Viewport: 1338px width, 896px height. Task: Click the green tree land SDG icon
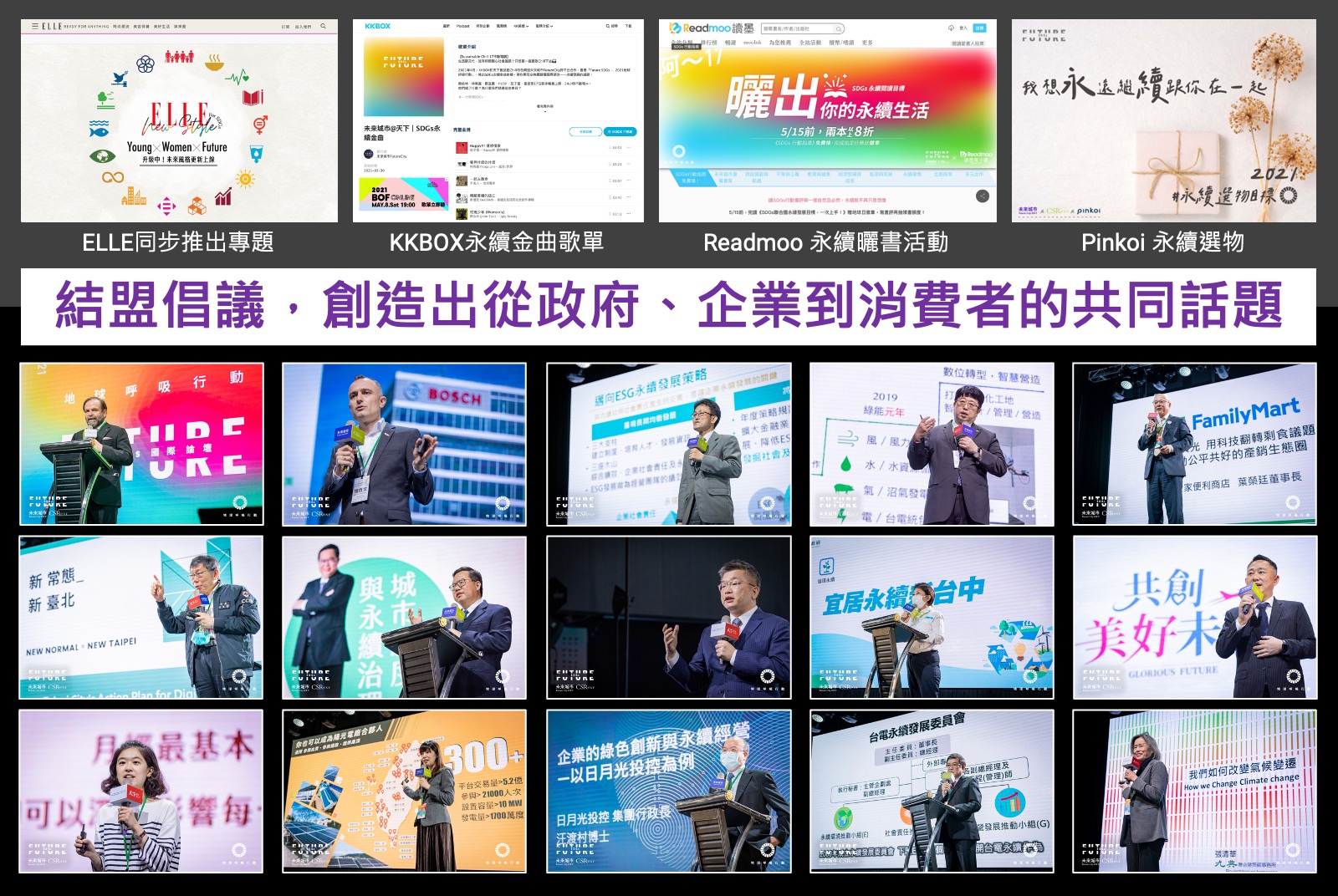click(105, 100)
